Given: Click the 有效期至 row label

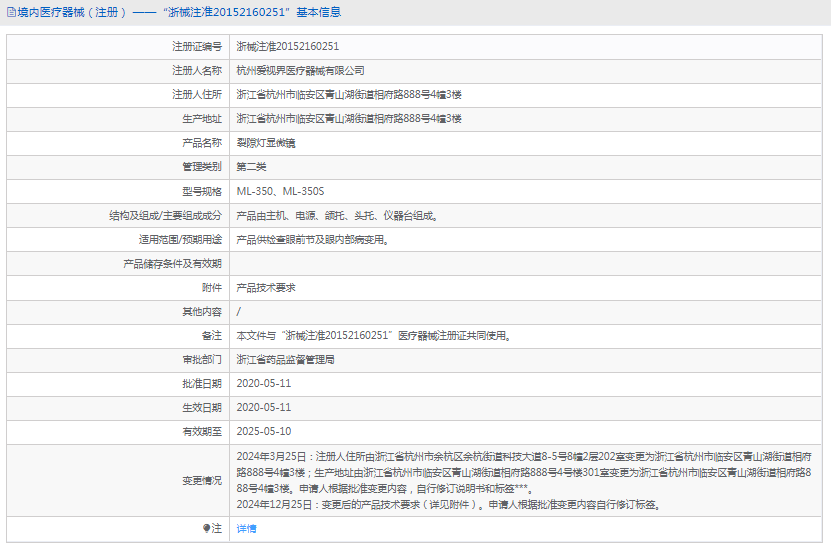Looking at the screenshot, I should 202,432.
